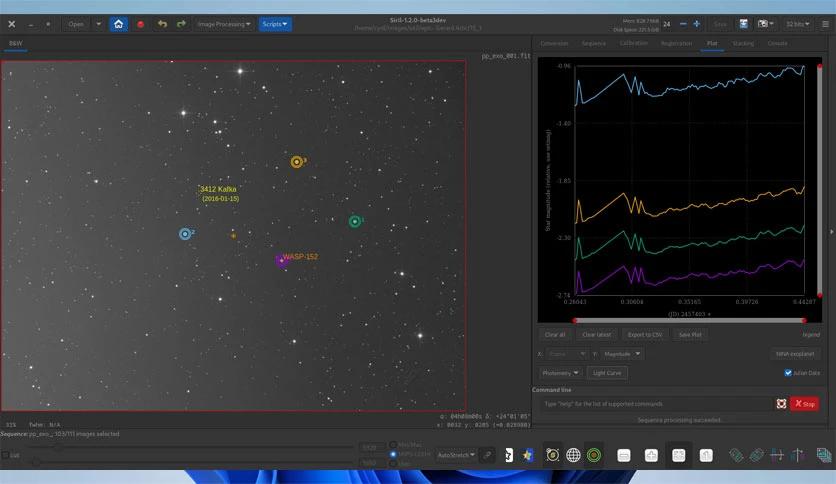
Task: Click the orange reference star marker 3
Action: tap(297, 162)
